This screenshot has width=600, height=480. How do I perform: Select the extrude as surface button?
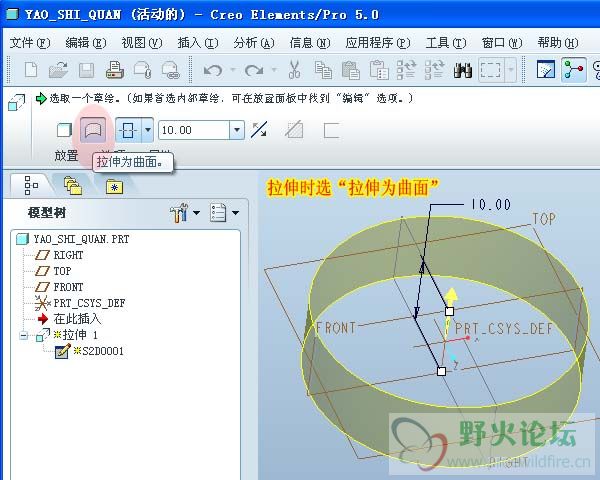click(x=93, y=130)
